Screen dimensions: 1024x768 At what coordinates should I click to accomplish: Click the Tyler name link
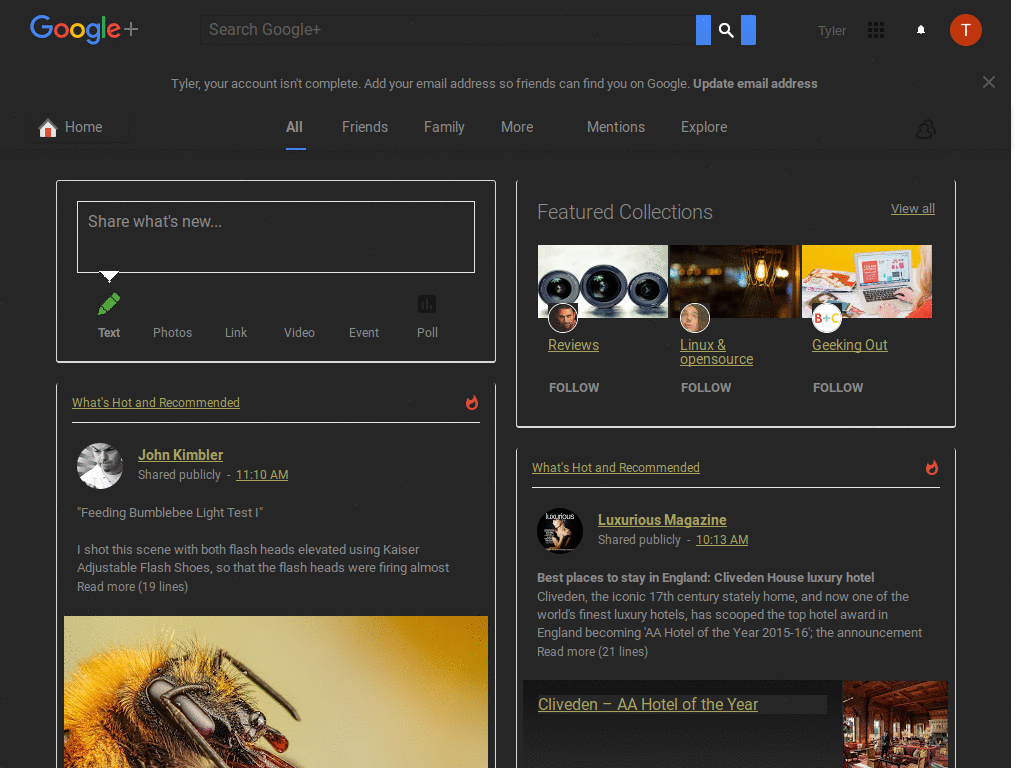pos(831,31)
